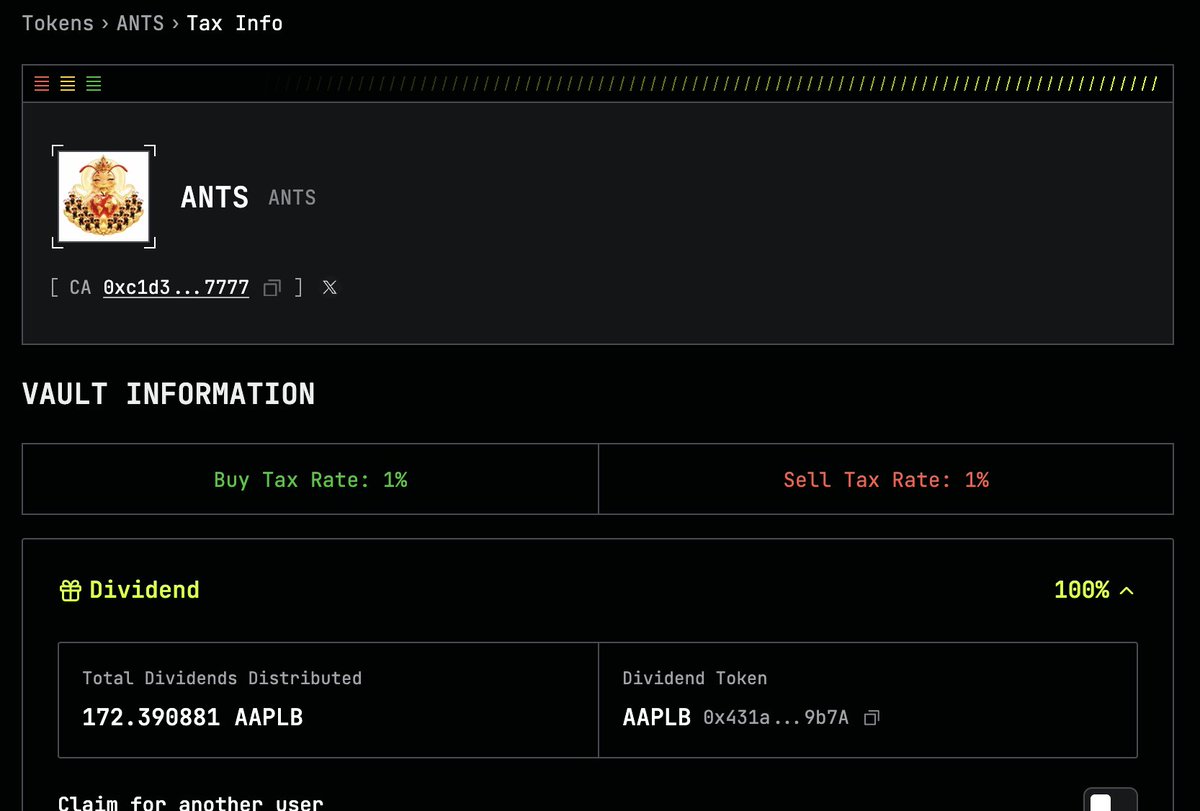The width and height of the screenshot is (1200, 811).
Task: Collapse the Dividend section with chevron
Action: click(1127, 591)
